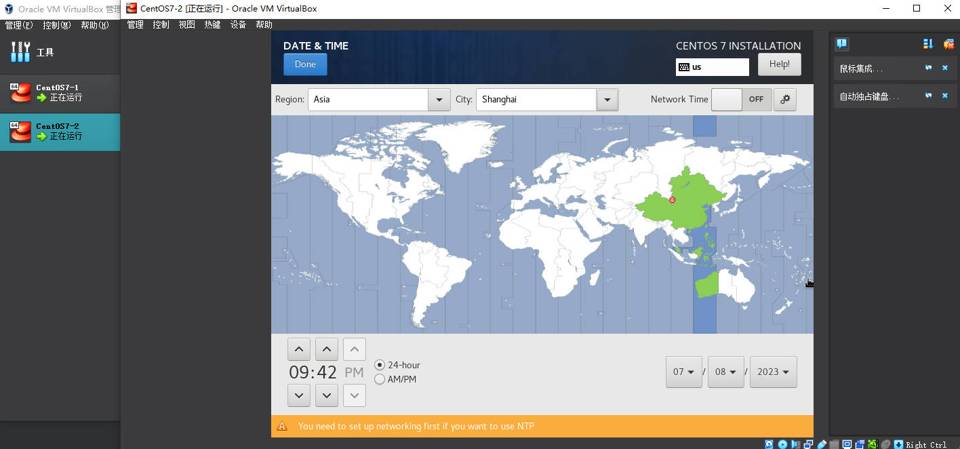Dismiss the 鼠标集成 notification with its X

click(x=945, y=68)
